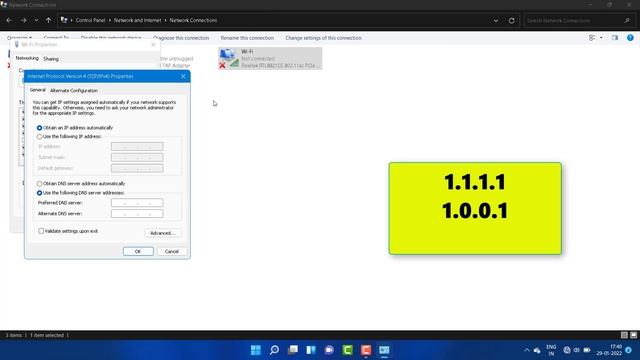Screen dimensions: 640x360
Task: Open the General tab in IPv4 Properties
Action: pyautogui.click(x=37, y=90)
